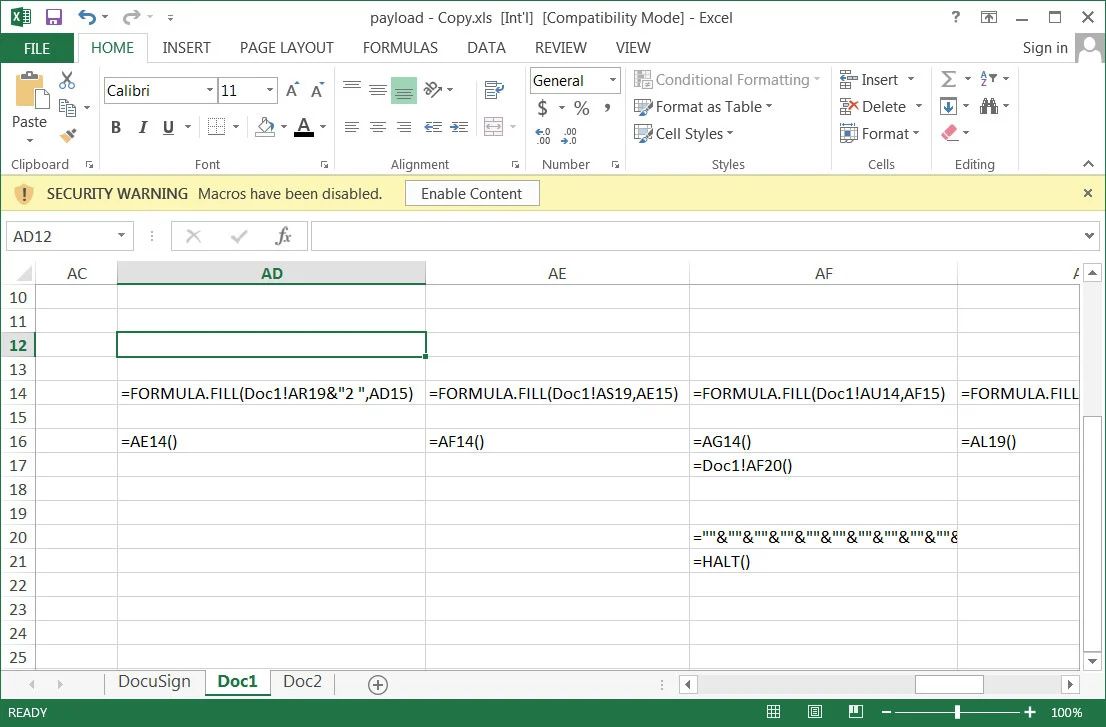
Task: Toggle Merge and Center
Action: [x=493, y=126]
